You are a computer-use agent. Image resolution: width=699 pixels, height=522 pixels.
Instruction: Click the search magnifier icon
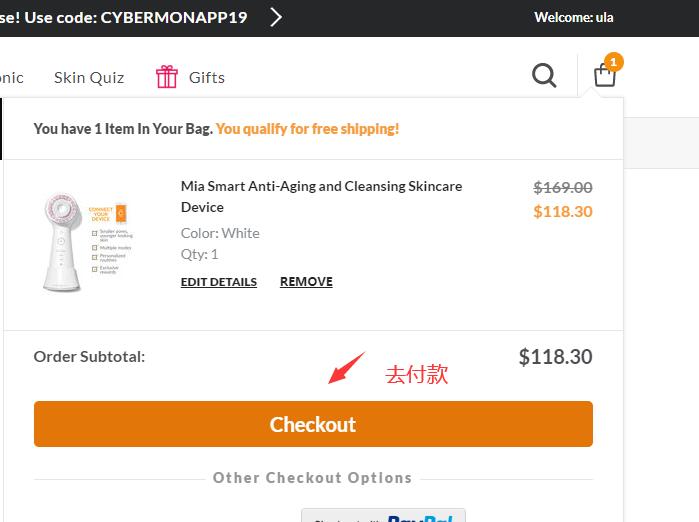coord(544,75)
